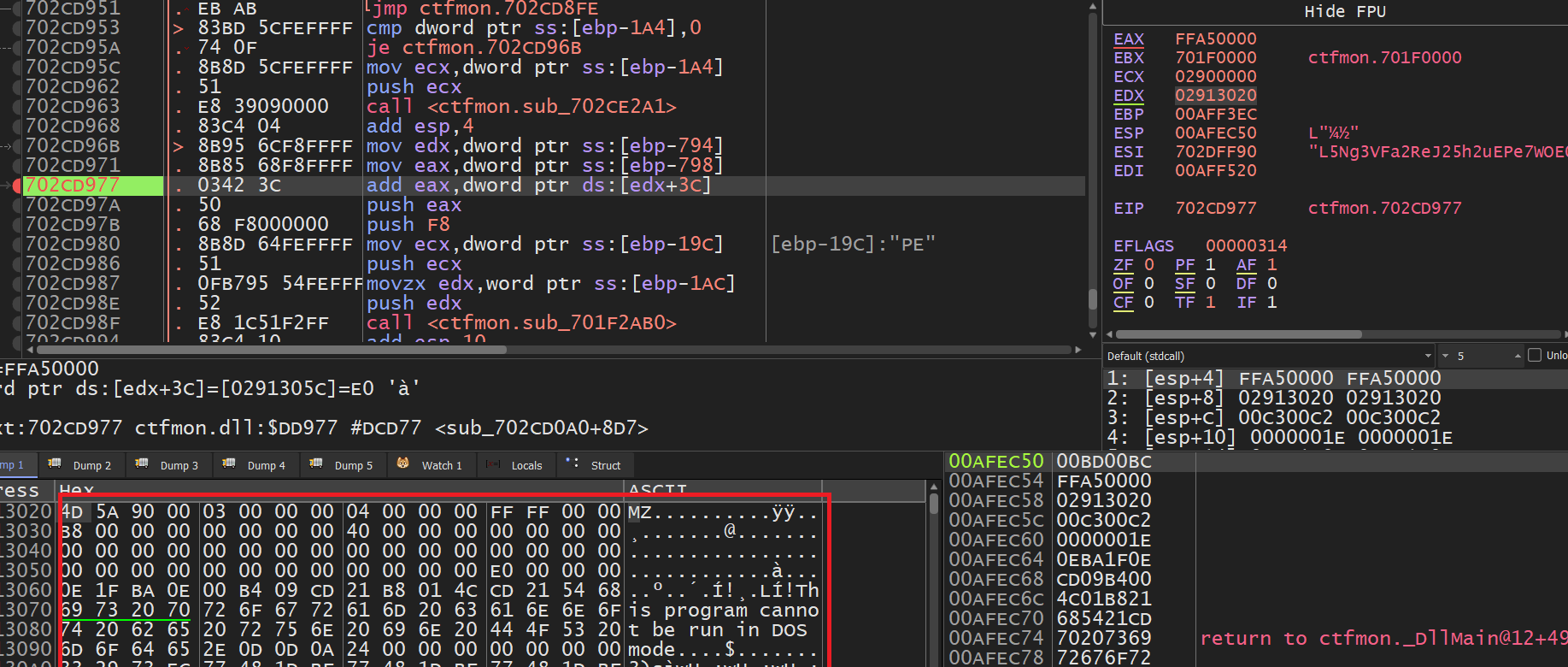Select the call ctfmon.sub_702CE2A1 instruction

(x=521, y=107)
